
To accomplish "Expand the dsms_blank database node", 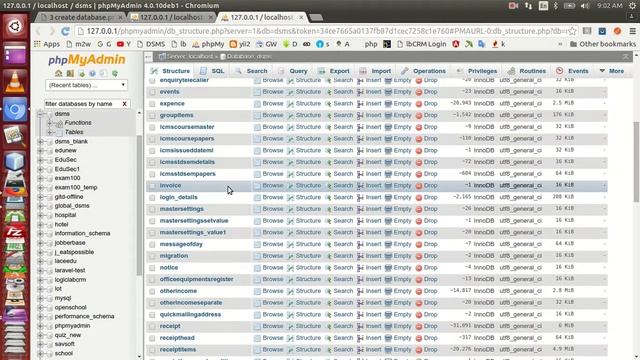I will [40, 142].
